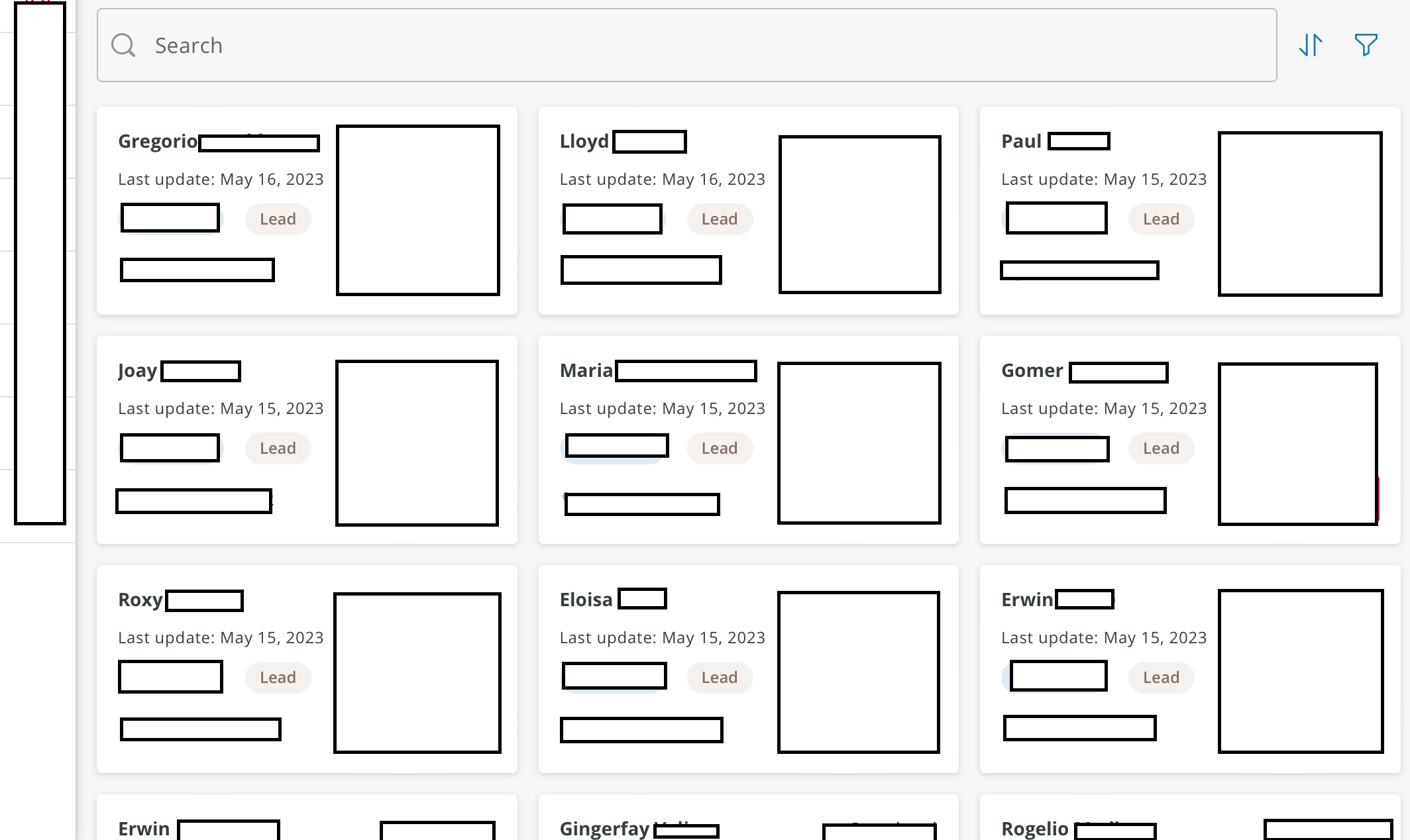Open Gregorio's contact card name
This screenshot has width=1410, height=840.
[x=158, y=141]
